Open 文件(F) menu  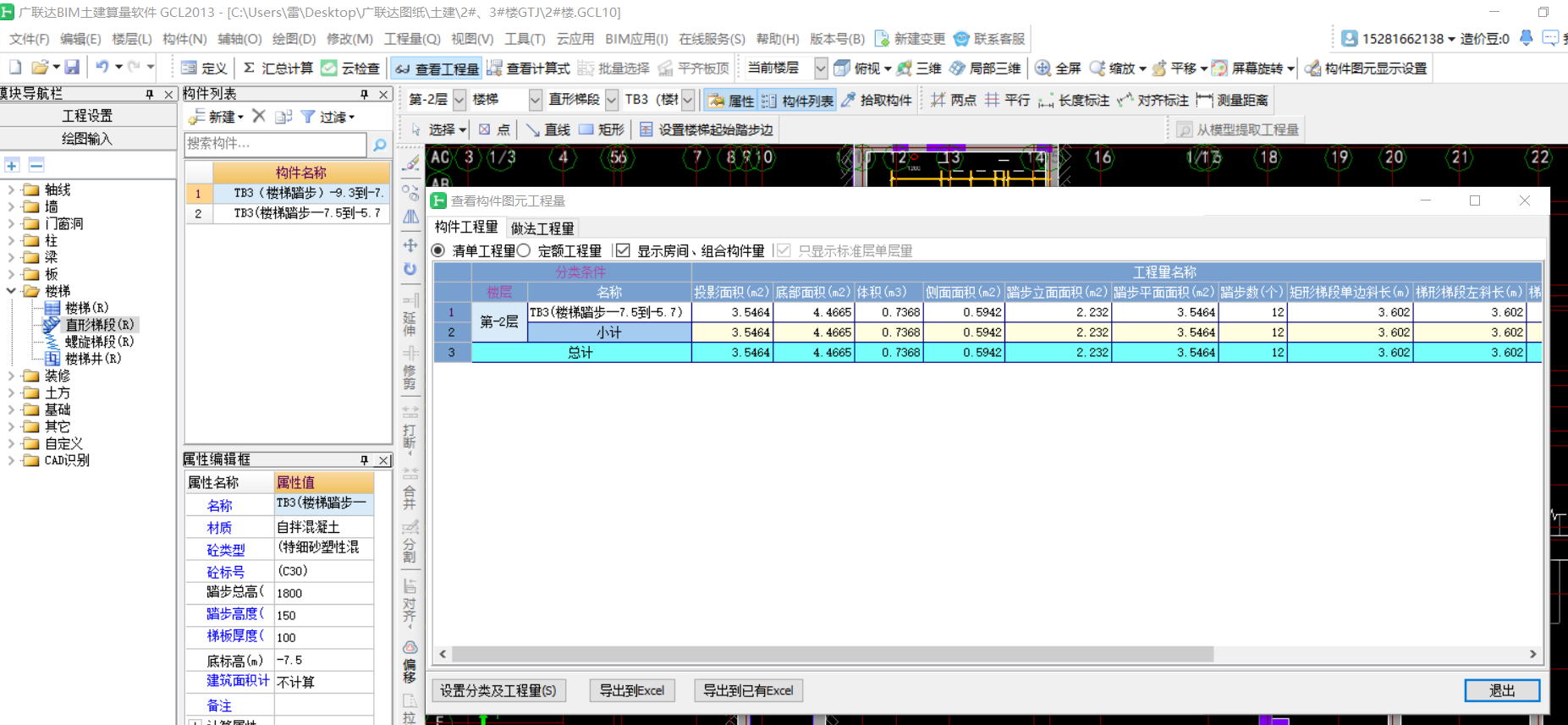tap(29, 39)
